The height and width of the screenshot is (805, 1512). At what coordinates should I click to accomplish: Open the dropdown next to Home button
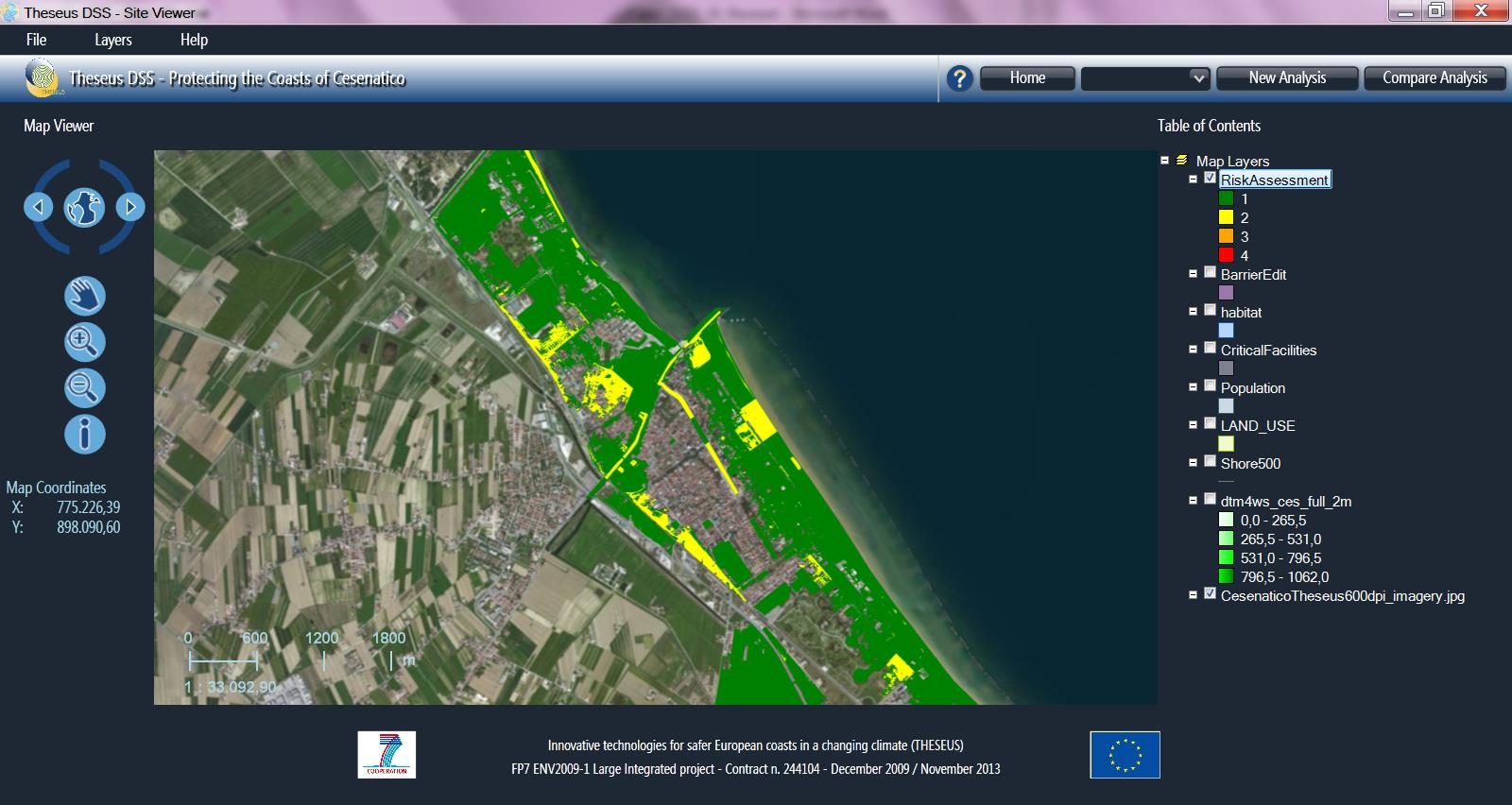point(1197,78)
